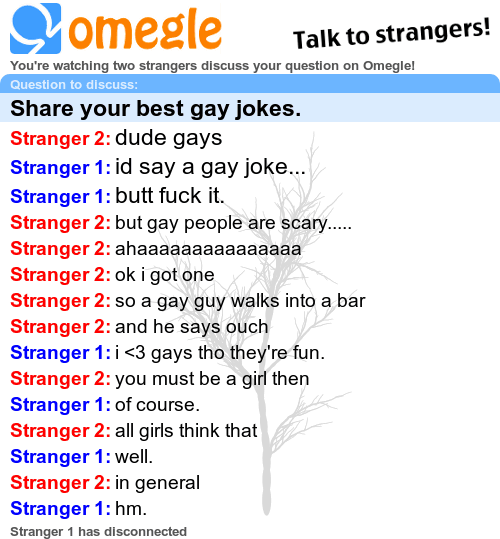This screenshot has height=539, width=500.
Task: Select the message 'id say a gay joke...'
Action: click(210, 167)
